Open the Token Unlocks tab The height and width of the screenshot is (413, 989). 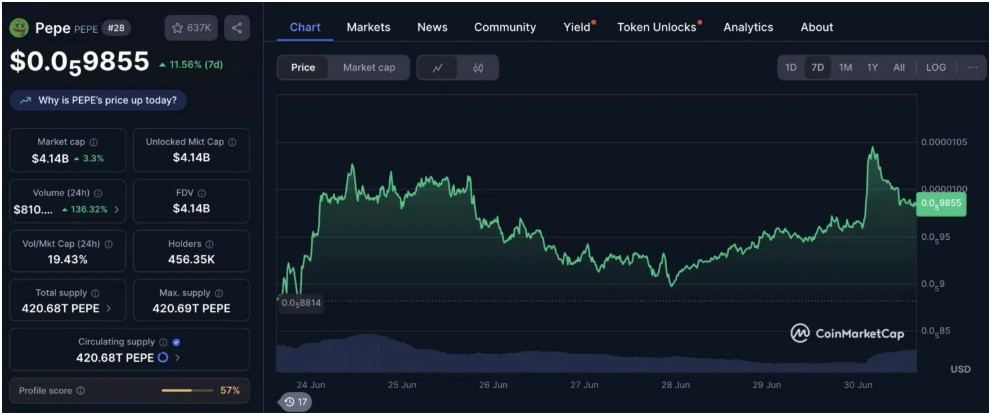(x=658, y=27)
